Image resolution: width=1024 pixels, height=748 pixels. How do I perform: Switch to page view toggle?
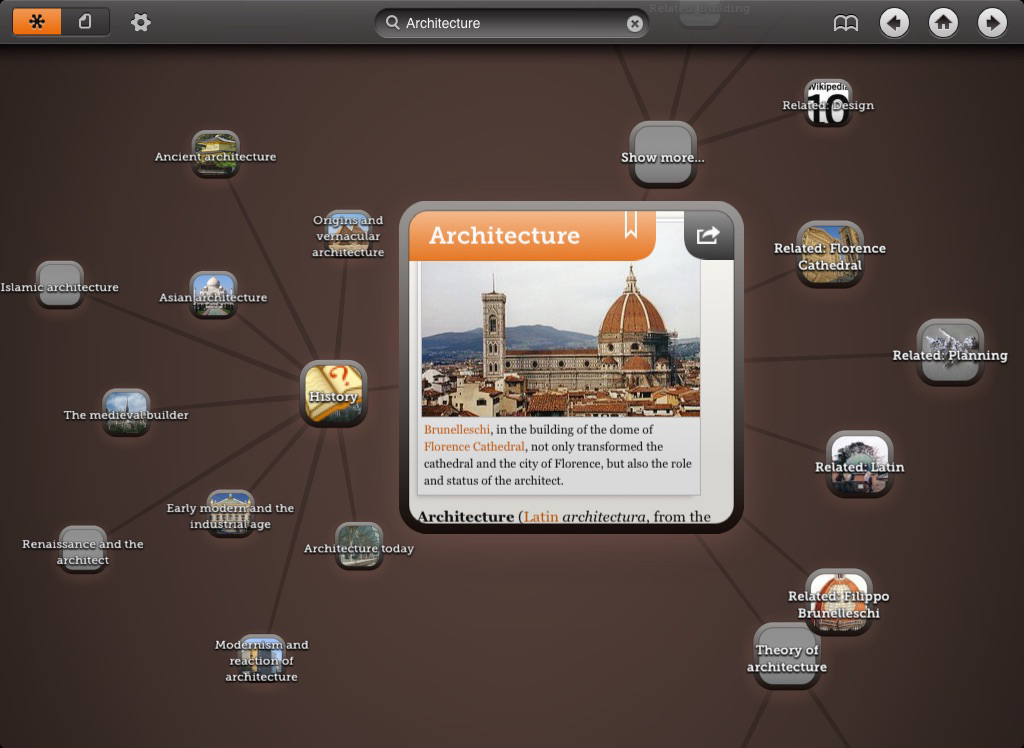(85, 22)
